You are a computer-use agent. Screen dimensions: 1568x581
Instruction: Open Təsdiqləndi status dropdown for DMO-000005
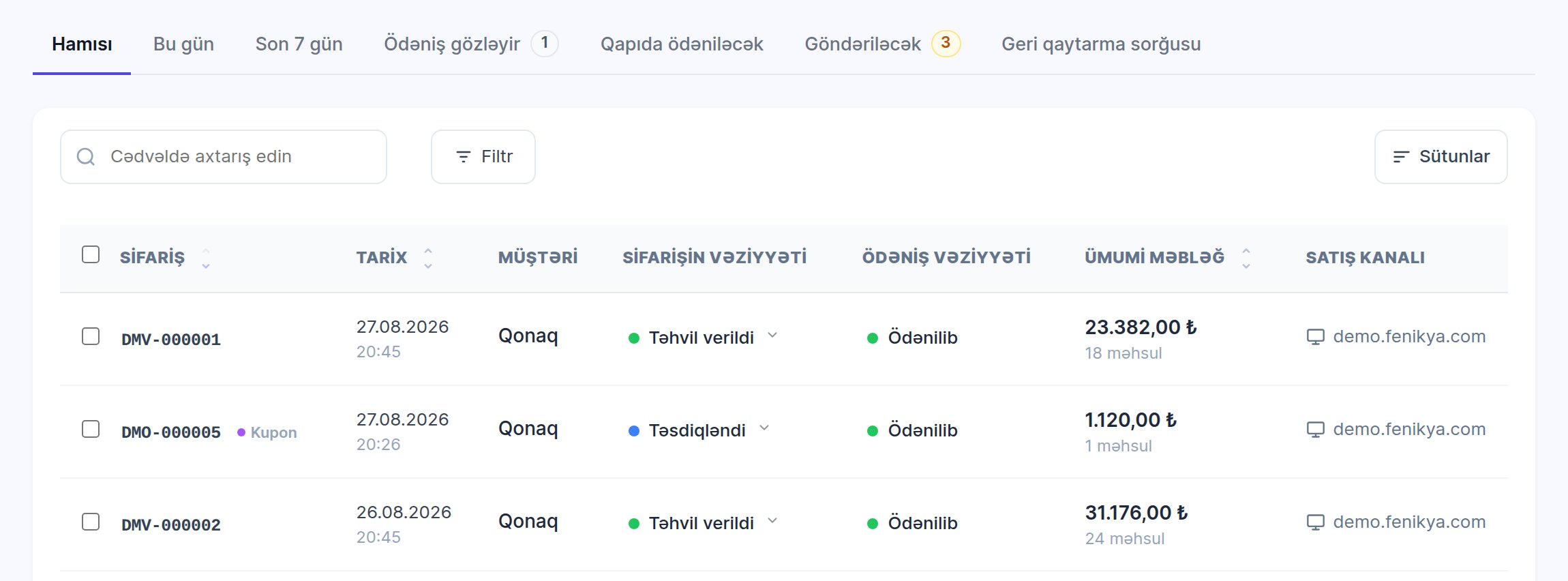point(764,428)
